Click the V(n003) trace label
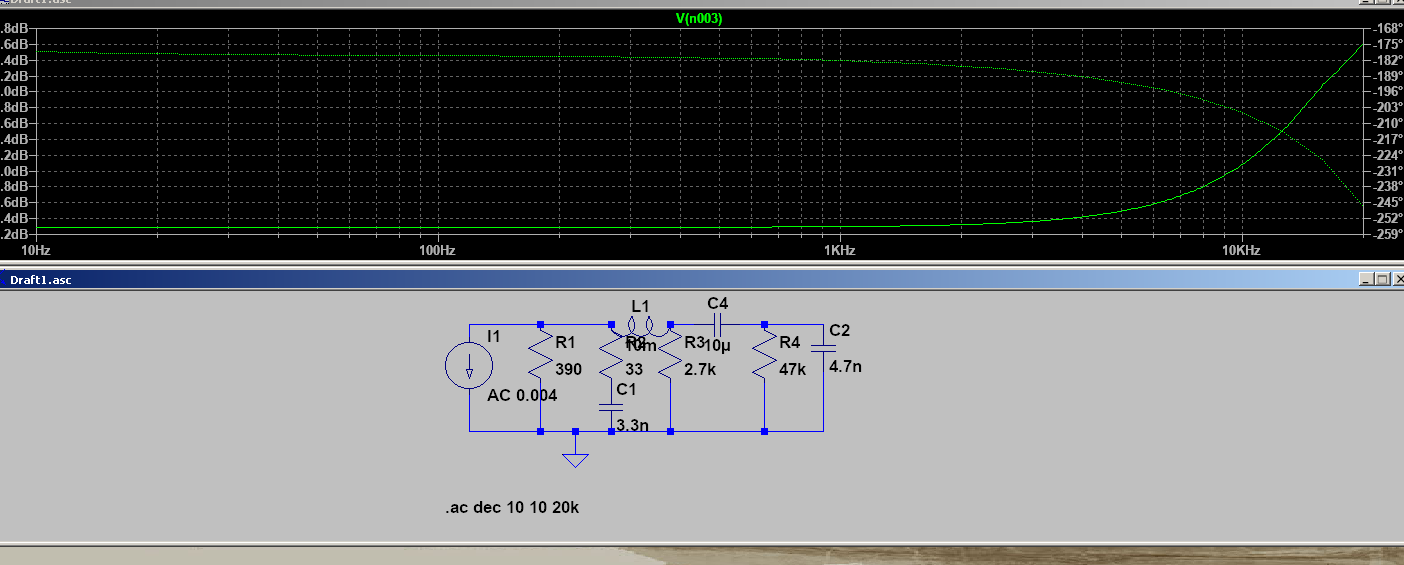The width and height of the screenshot is (1404, 565). pyautogui.click(x=699, y=19)
